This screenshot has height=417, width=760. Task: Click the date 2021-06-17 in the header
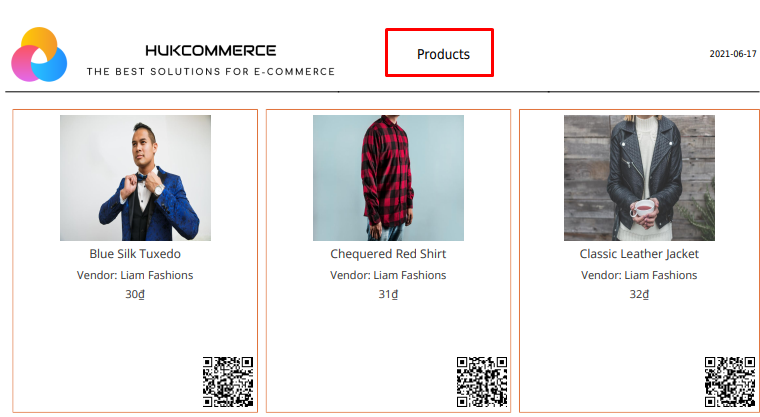point(733,54)
